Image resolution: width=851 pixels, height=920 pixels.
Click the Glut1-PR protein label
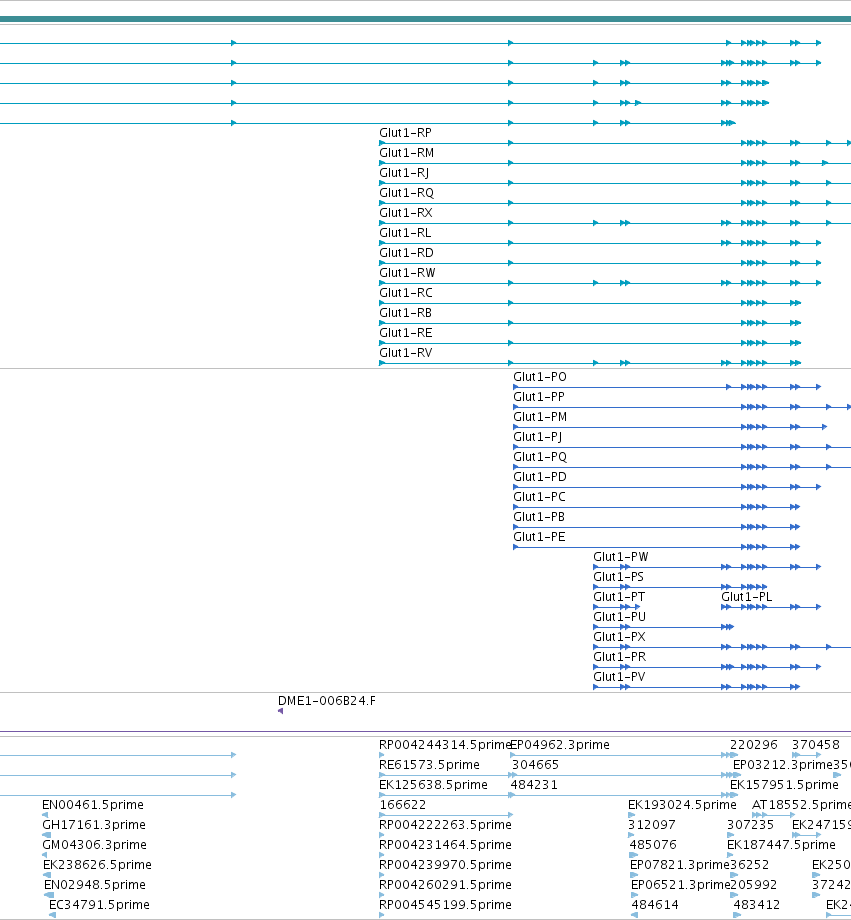coord(619,656)
